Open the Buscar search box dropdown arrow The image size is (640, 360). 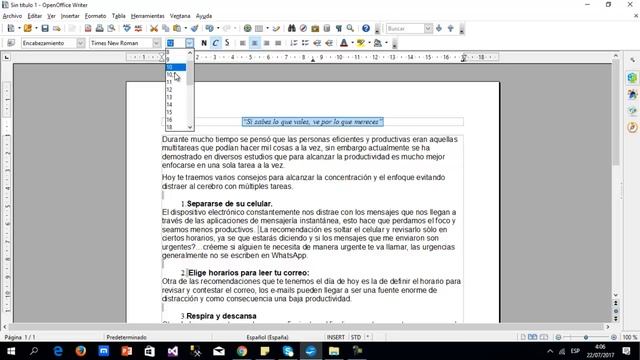click(428, 28)
